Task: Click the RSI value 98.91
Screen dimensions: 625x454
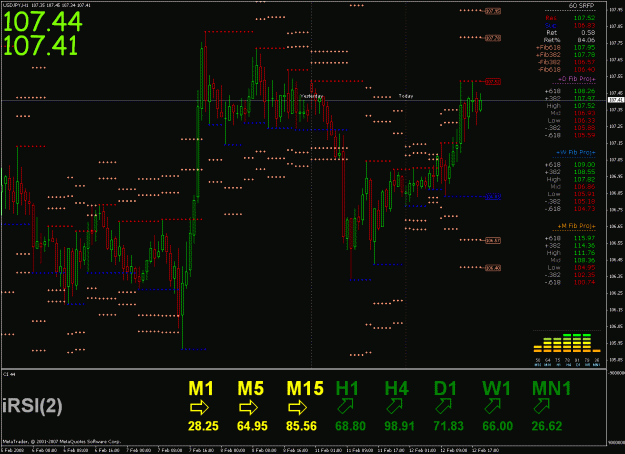Action: coord(399,426)
